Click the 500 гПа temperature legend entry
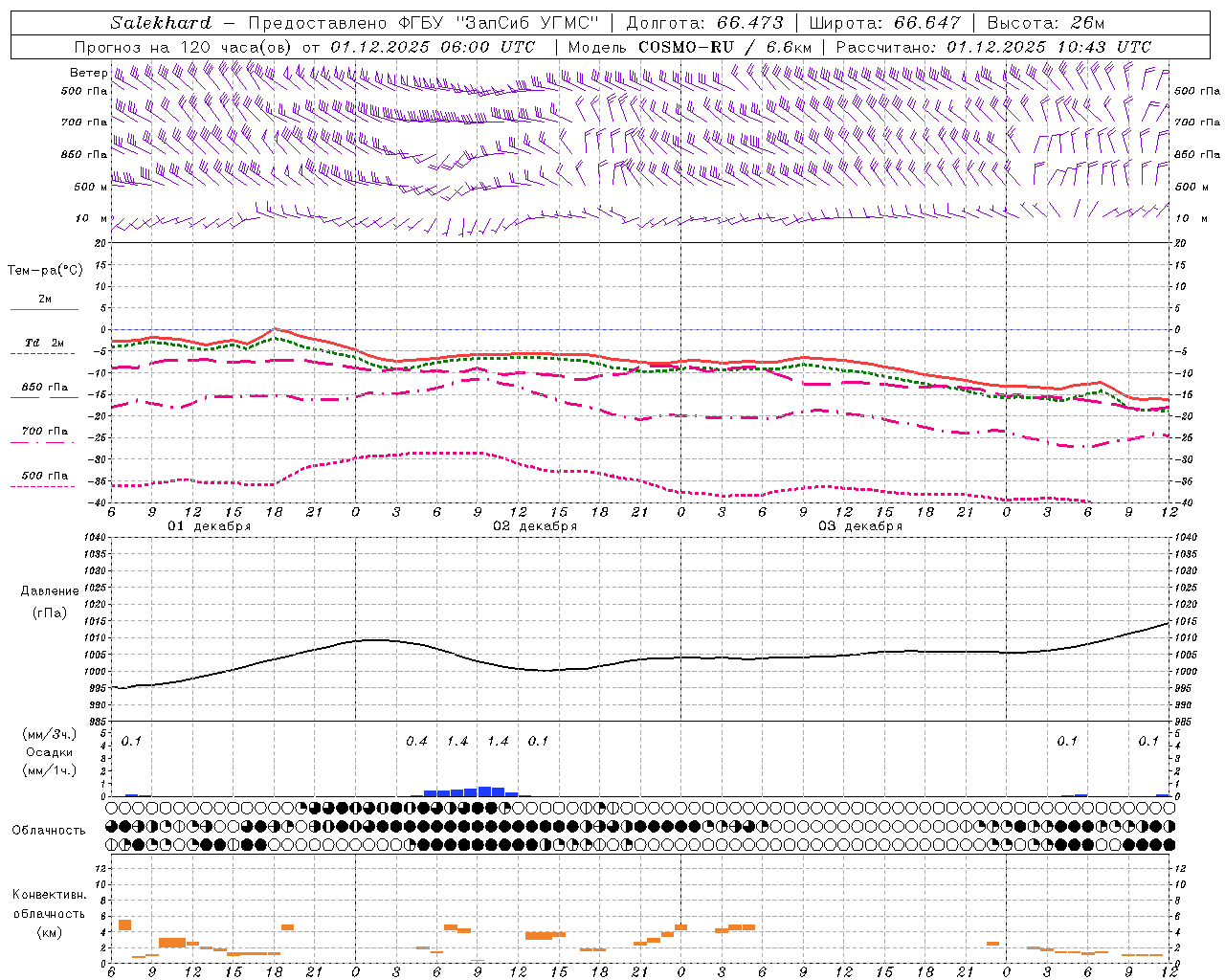Viewport: 1225px width, 980px height. (44, 475)
